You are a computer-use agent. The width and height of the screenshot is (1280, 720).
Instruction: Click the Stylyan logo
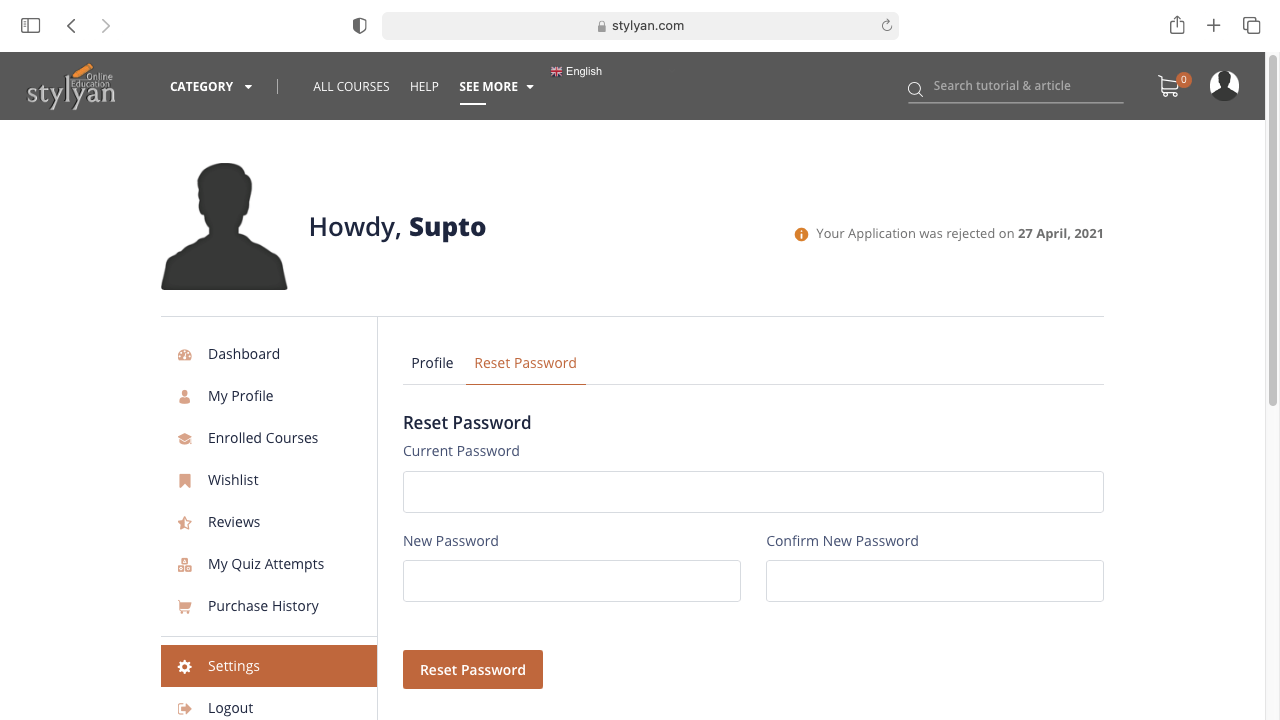point(71,86)
